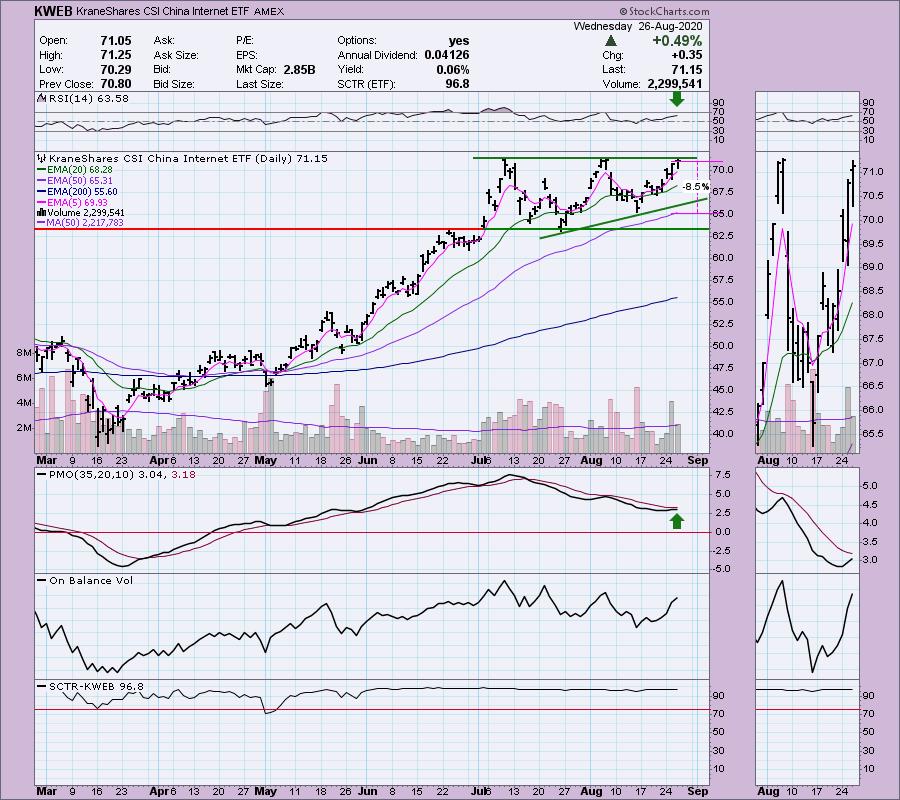Click the red horizontal support line
Image resolution: width=900 pixels, height=800 pixels.
[258, 229]
